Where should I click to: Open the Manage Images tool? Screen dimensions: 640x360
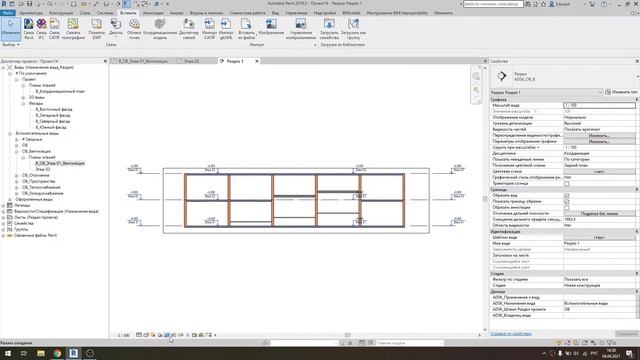pyautogui.click(x=301, y=29)
